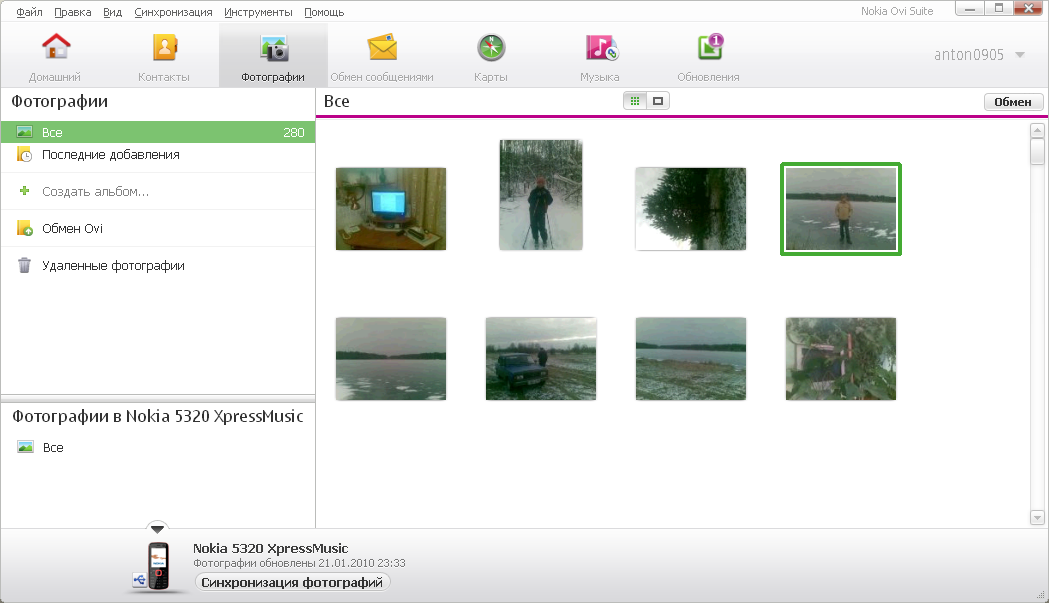
Task: Open the Синхронизация menu
Action: click(173, 12)
